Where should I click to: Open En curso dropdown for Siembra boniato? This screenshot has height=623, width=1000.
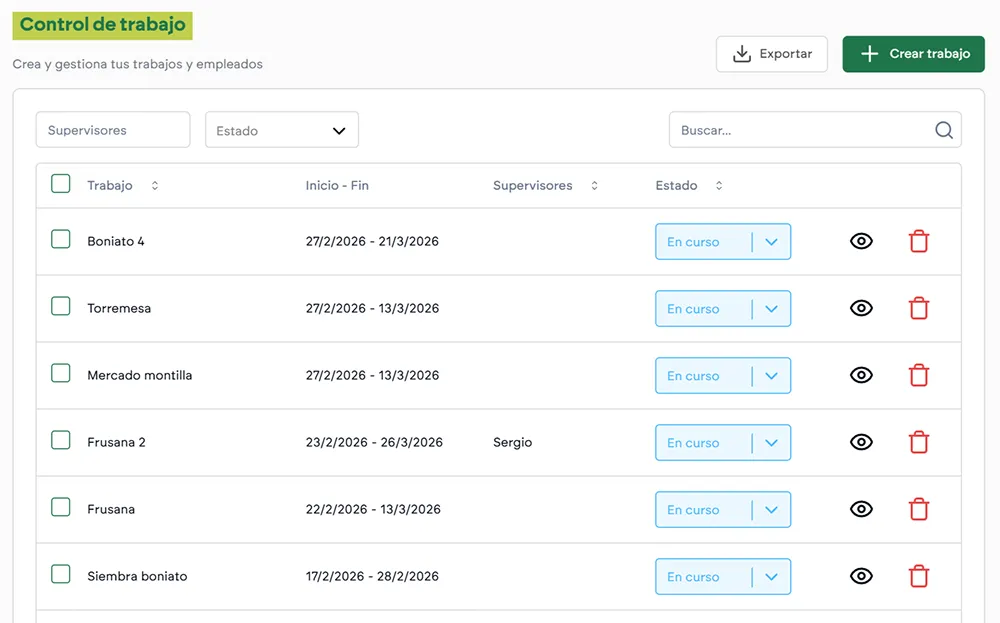[x=770, y=577]
